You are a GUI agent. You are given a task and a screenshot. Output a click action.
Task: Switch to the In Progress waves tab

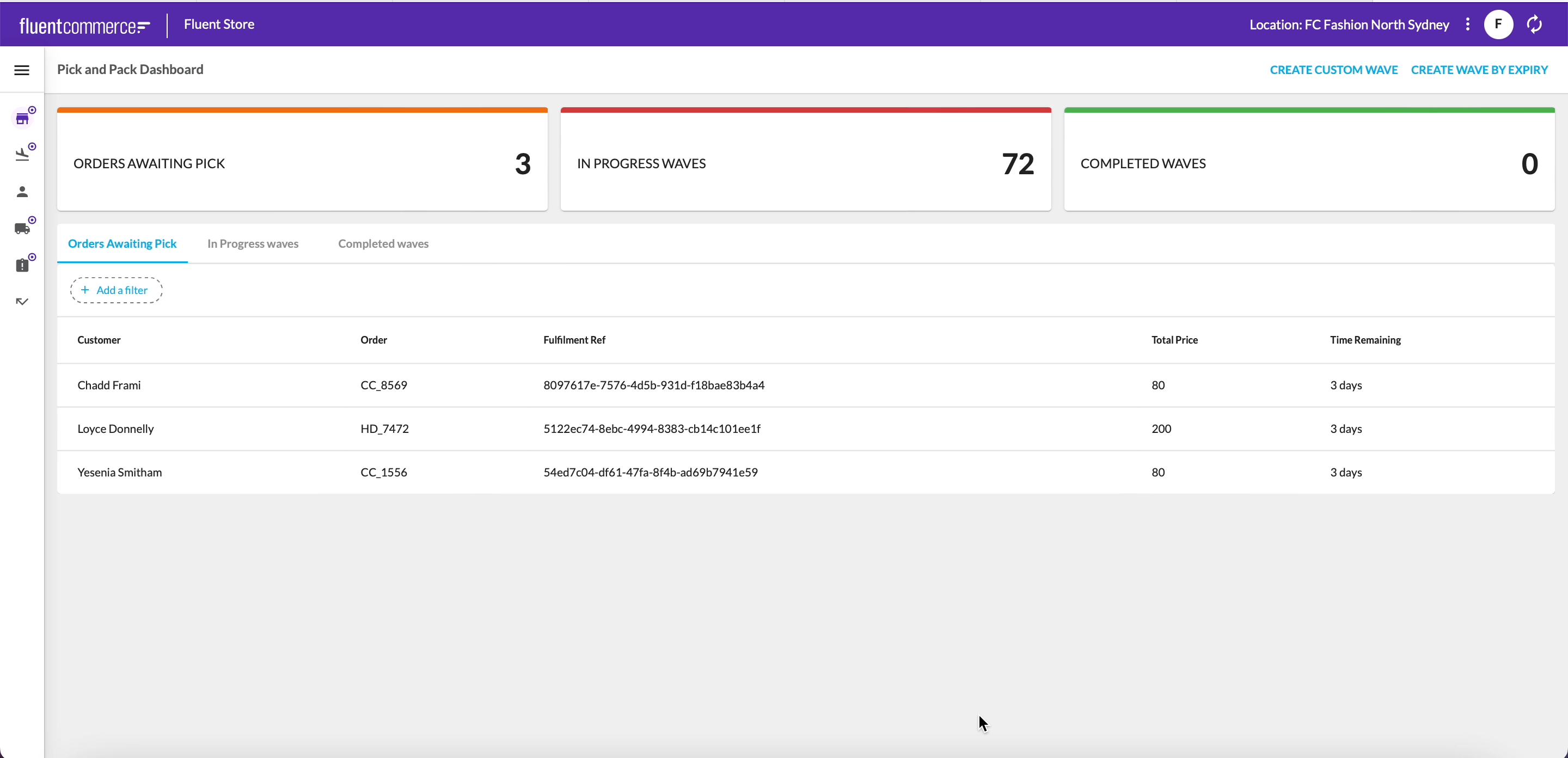click(x=253, y=243)
